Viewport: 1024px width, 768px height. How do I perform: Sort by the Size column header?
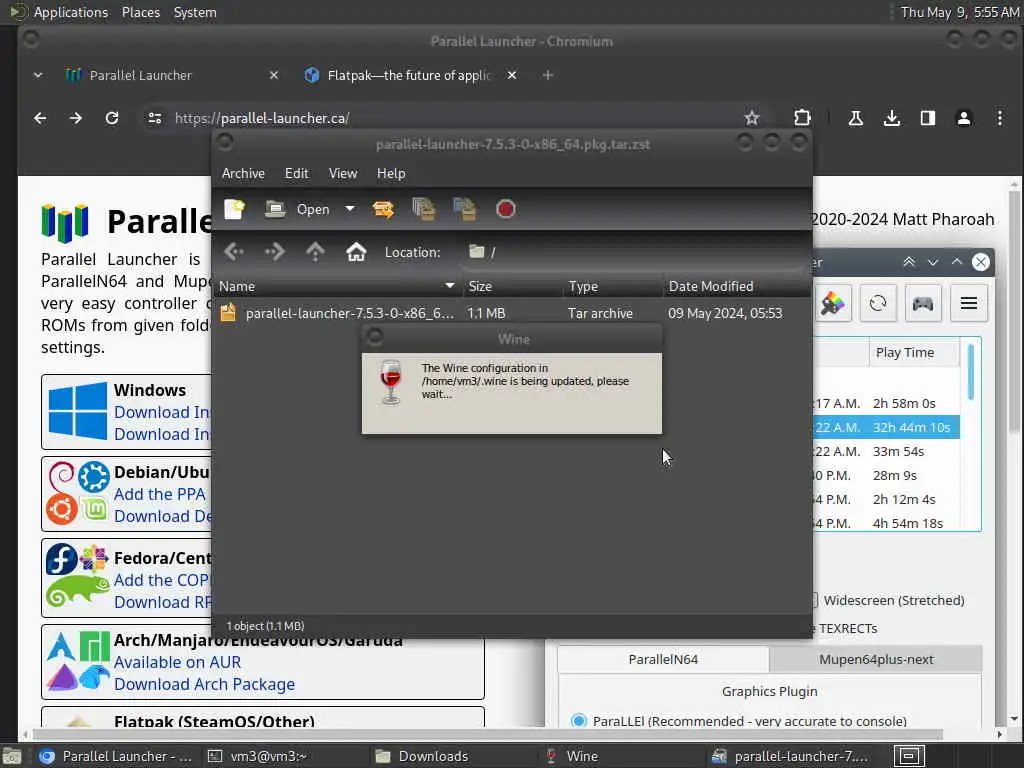pyautogui.click(x=513, y=286)
